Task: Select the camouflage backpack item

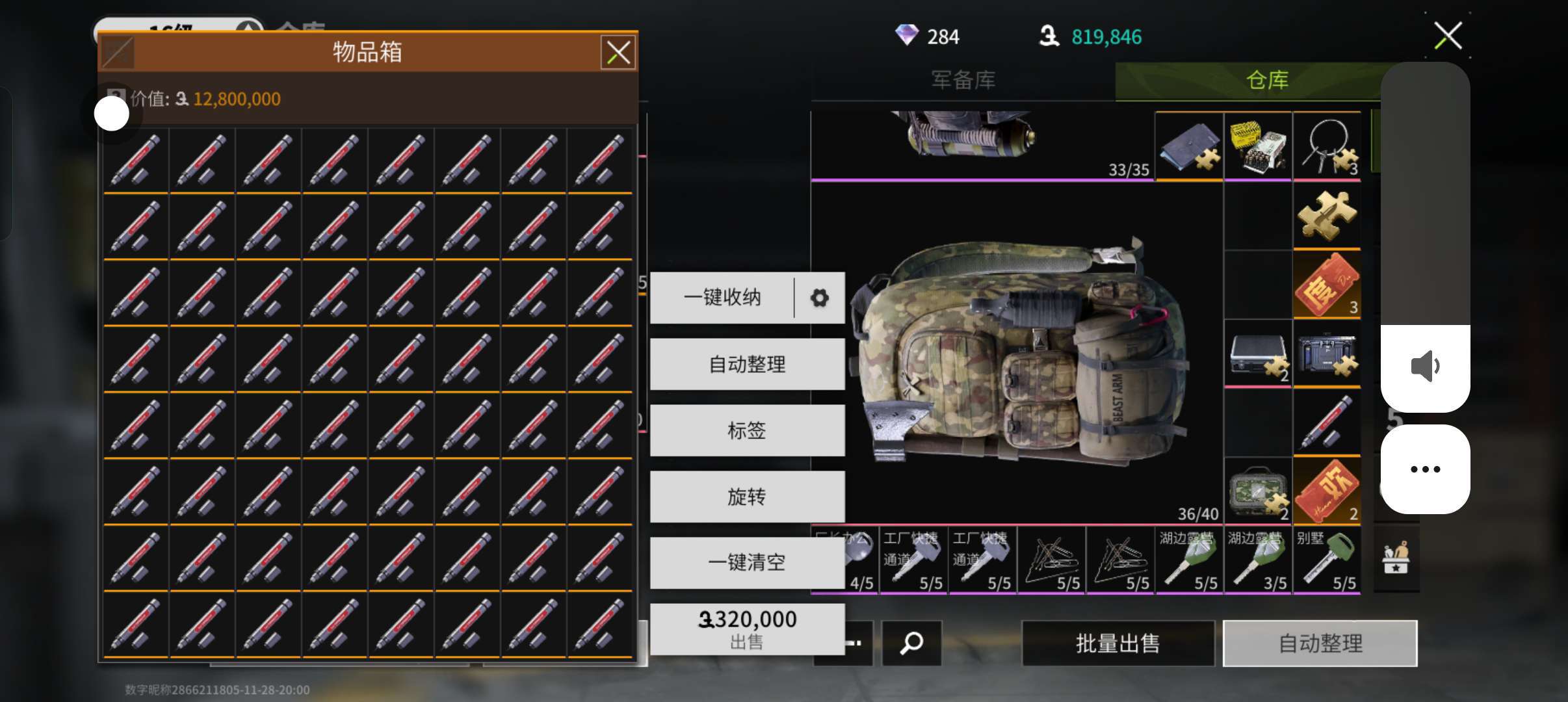Action: pyautogui.click(x=1017, y=352)
